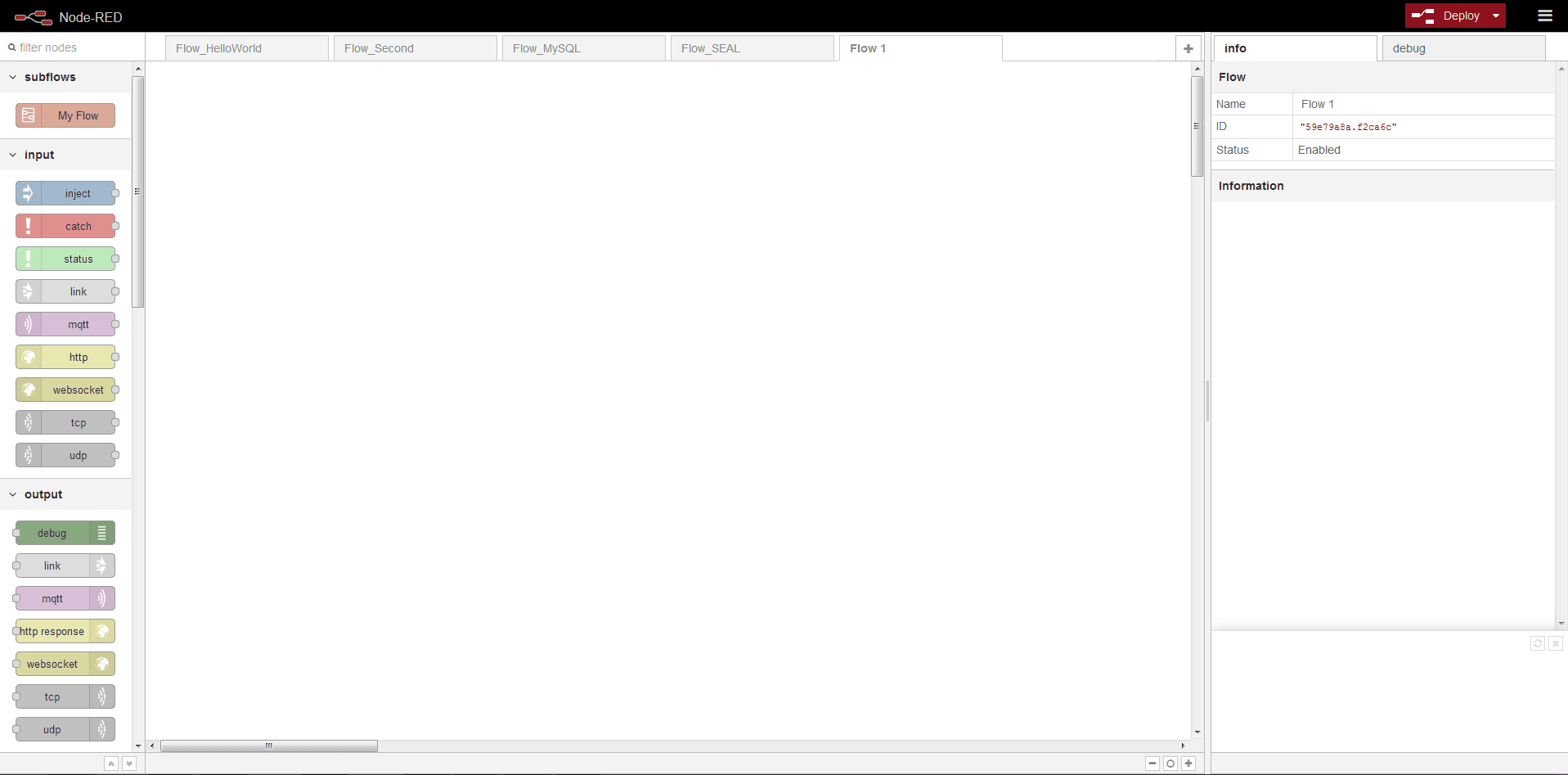Open the Deploy options dropdown arrow

point(1496,16)
